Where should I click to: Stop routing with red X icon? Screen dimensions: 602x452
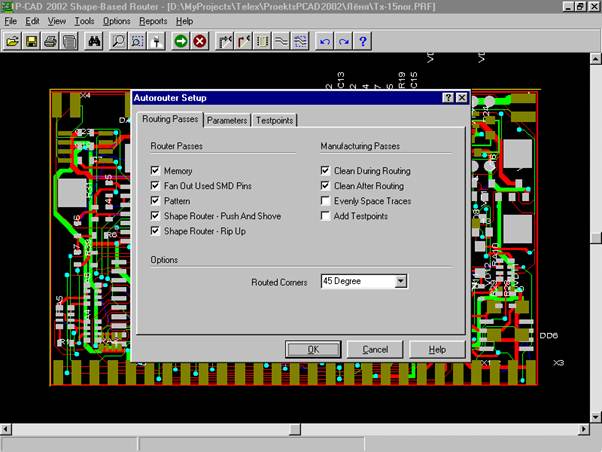click(200, 41)
